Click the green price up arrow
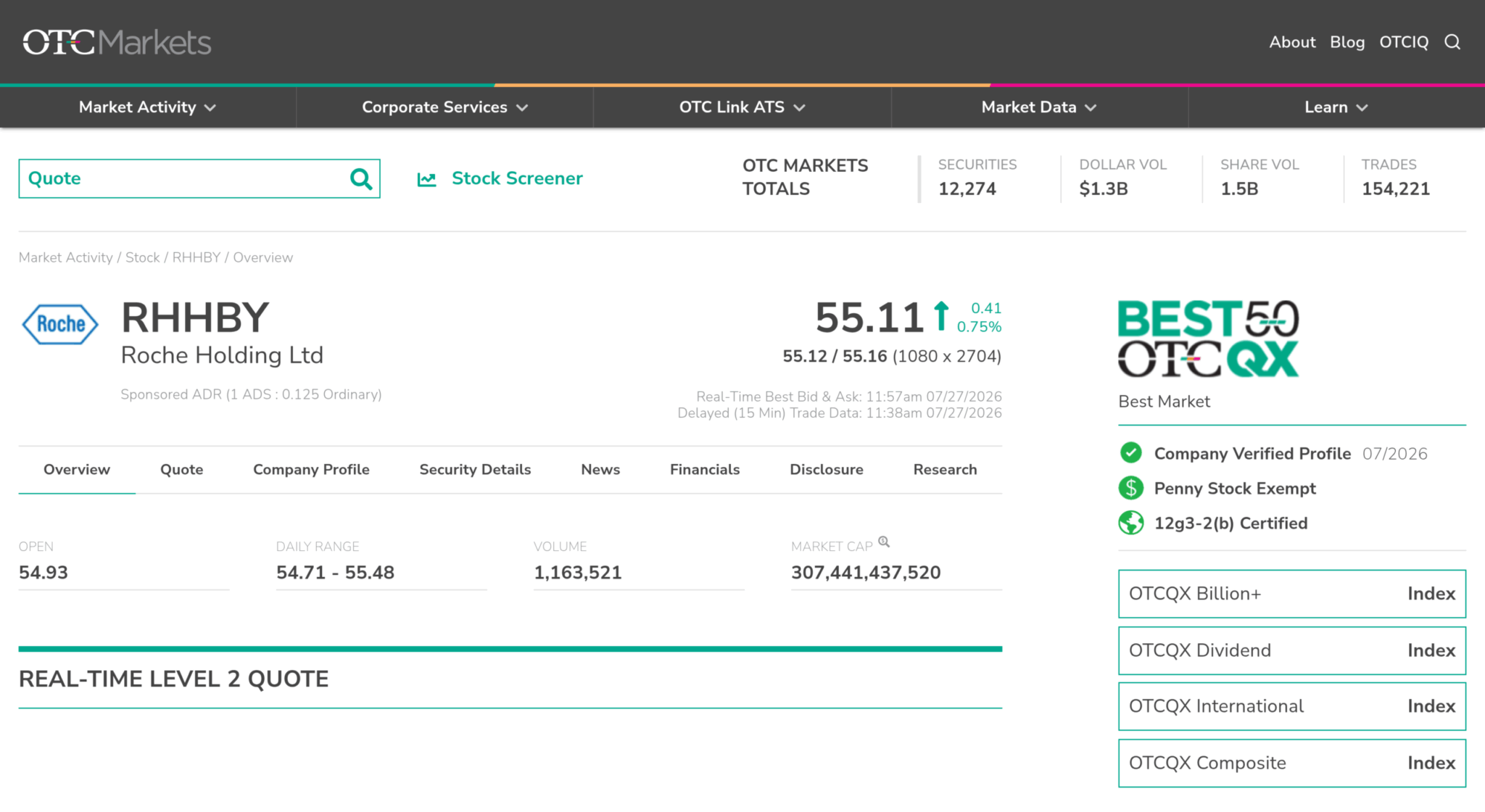 [x=941, y=316]
